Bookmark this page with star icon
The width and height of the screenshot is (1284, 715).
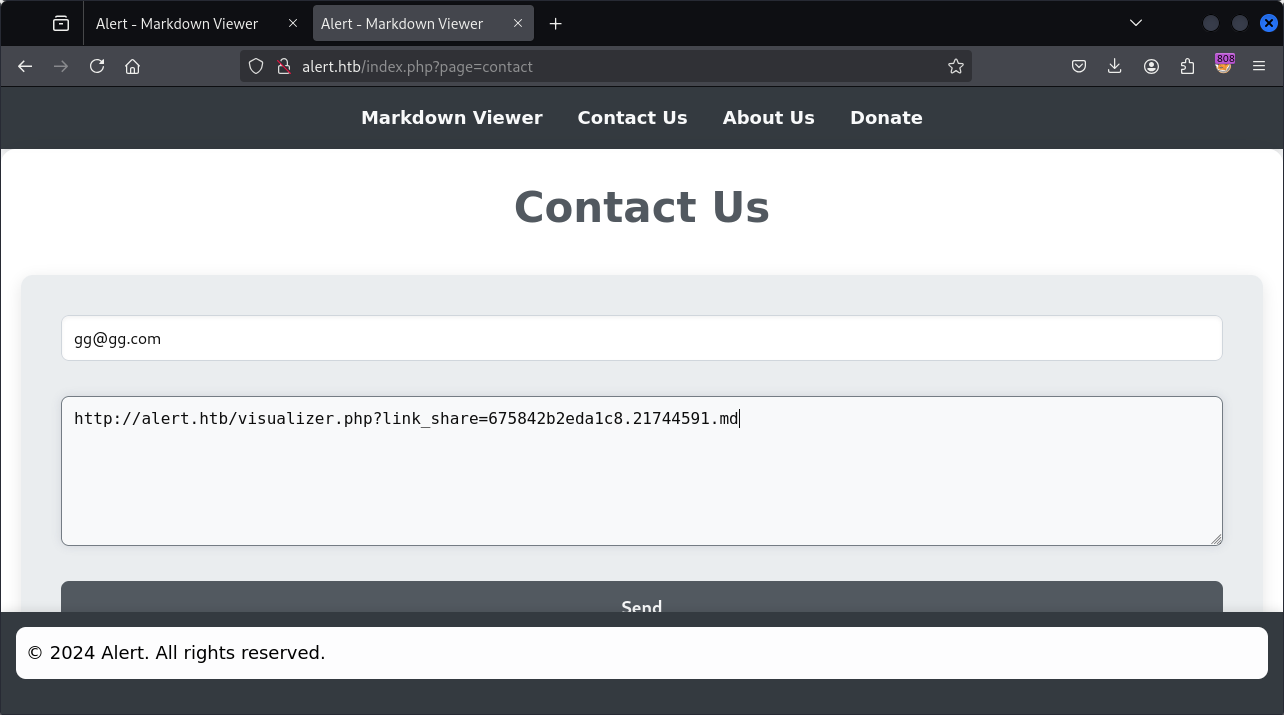pyautogui.click(x=955, y=66)
